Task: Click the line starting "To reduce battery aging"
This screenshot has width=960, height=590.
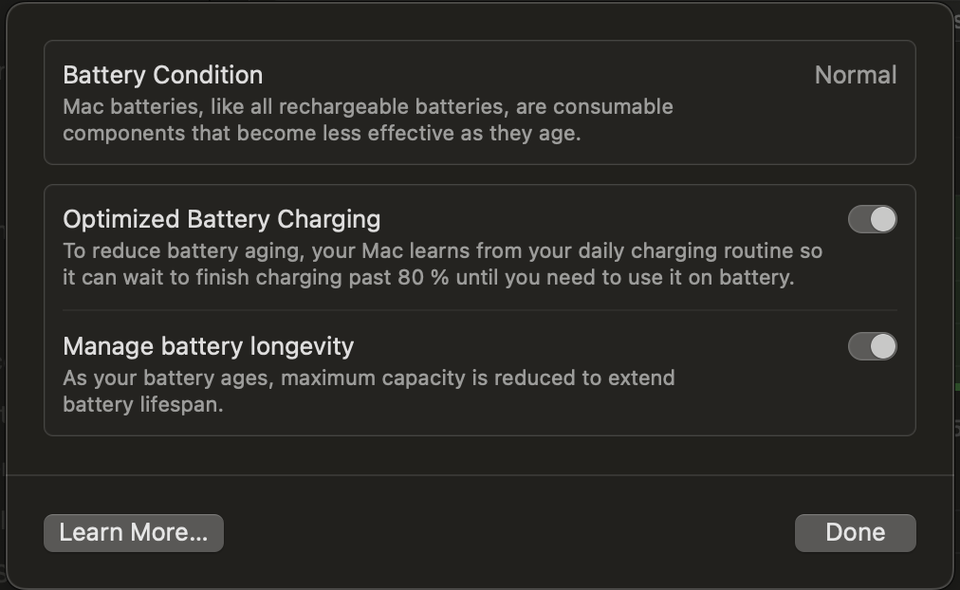Action: pyautogui.click(x=442, y=250)
